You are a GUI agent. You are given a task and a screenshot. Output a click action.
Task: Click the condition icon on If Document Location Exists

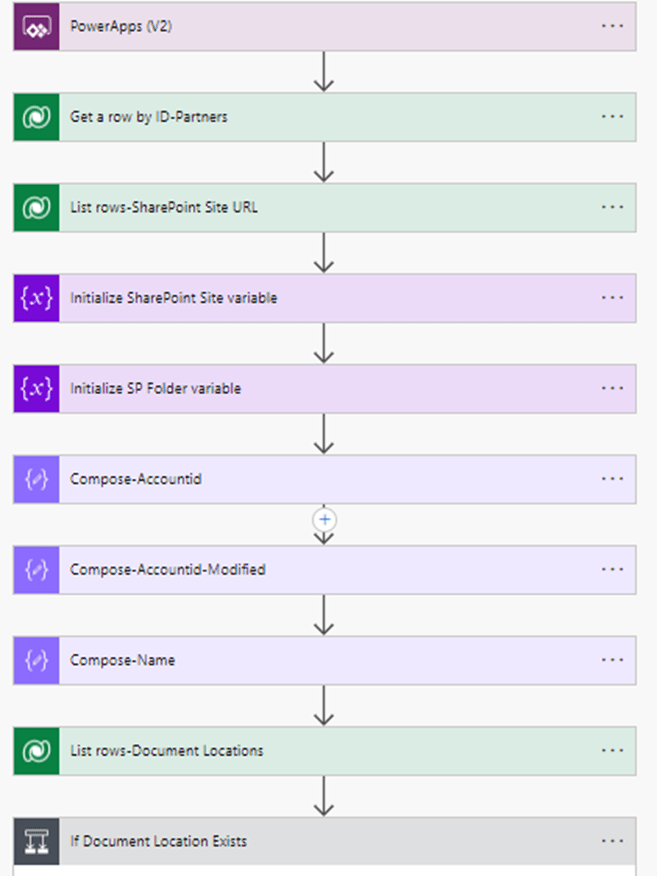36,841
